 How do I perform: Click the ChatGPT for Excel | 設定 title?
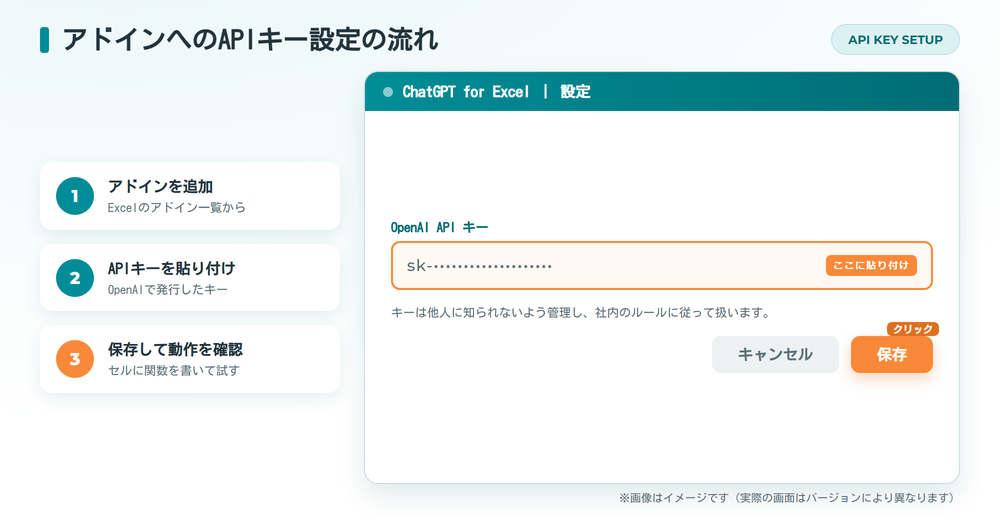click(496, 92)
